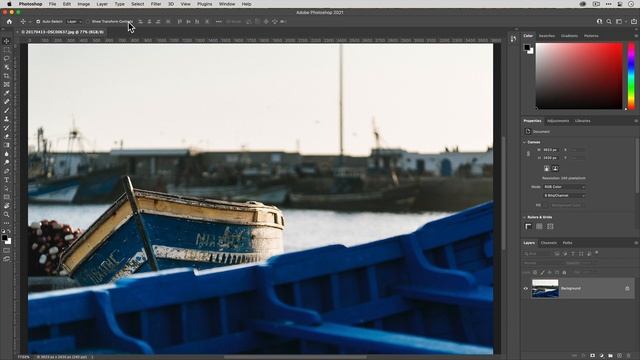The height and width of the screenshot is (360, 640).
Task: Open the Image menu
Action: click(84, 4)
